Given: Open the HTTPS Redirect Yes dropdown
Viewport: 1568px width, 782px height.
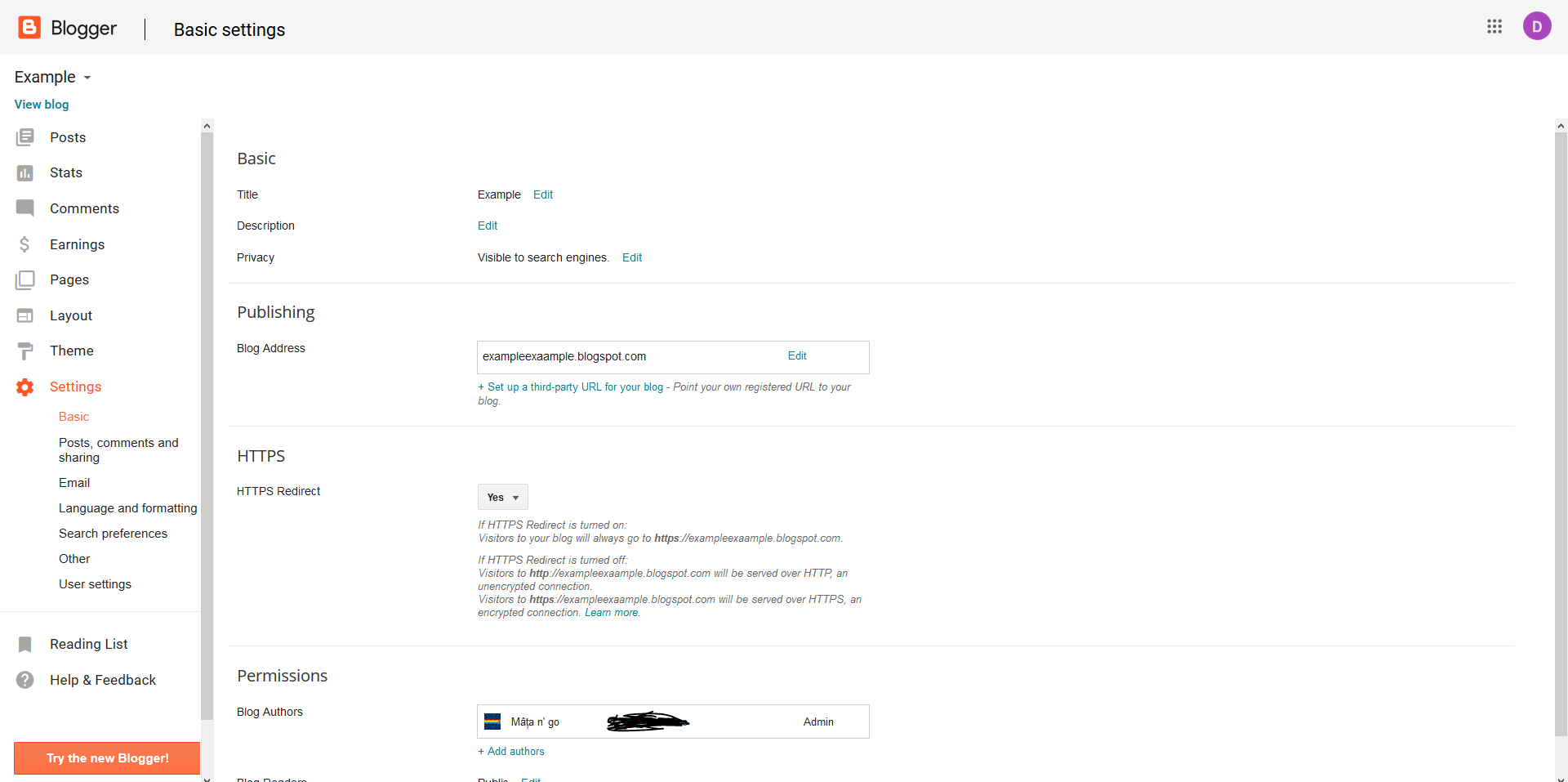Looking at the screenshot, I should pyautogui.click(x=503, y=497).
